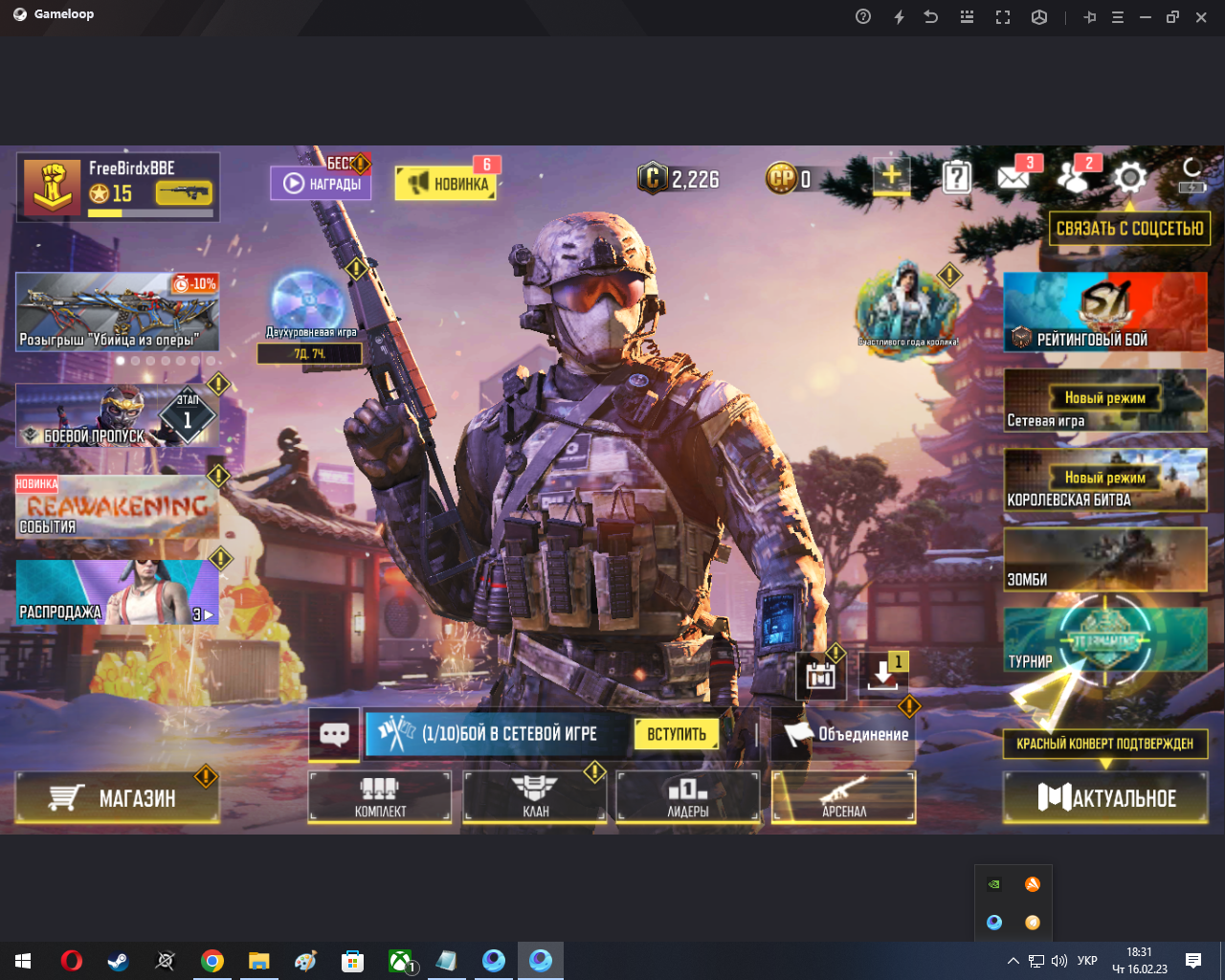Select КОРОЛЕВСКАЯ БИТВА battle royale mode
Image resolution: width=1225 pixels, height=980 pixels.
[1105, 479]
